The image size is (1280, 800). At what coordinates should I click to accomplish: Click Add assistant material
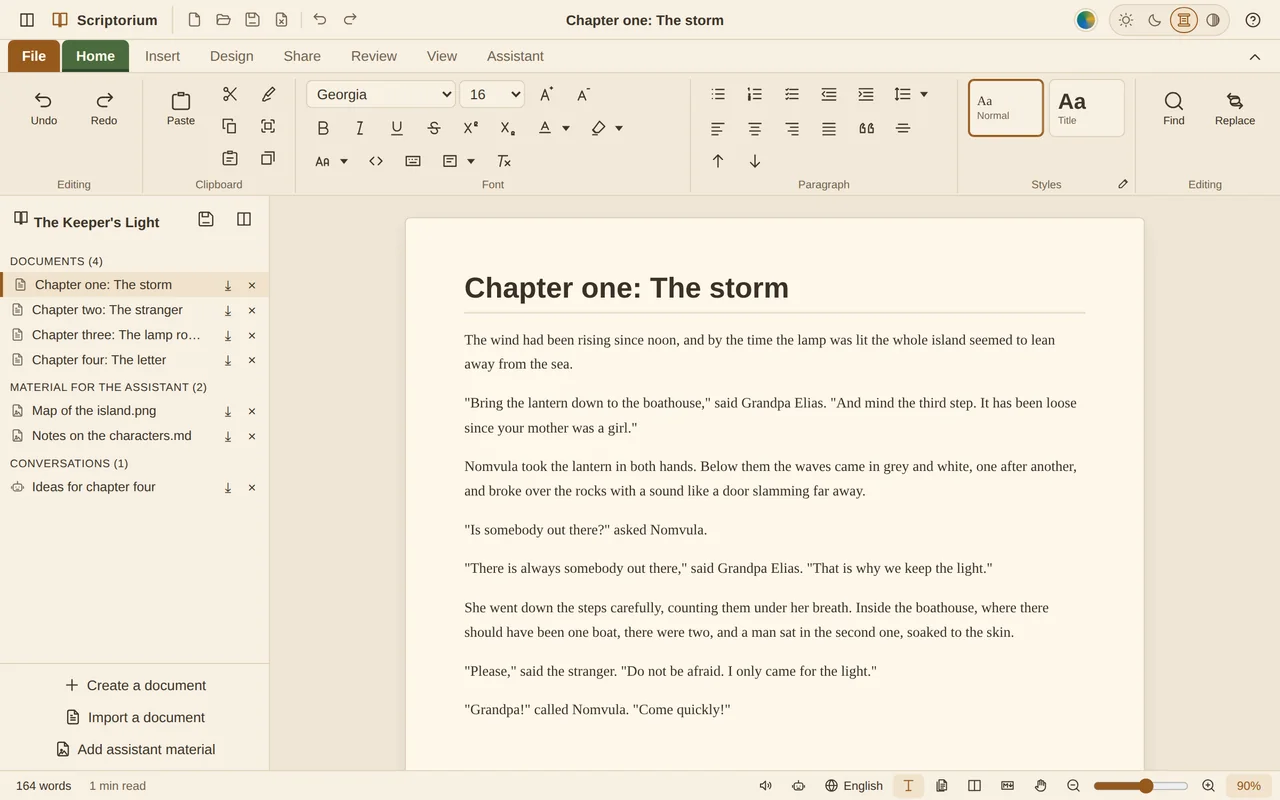coord(135,749)
